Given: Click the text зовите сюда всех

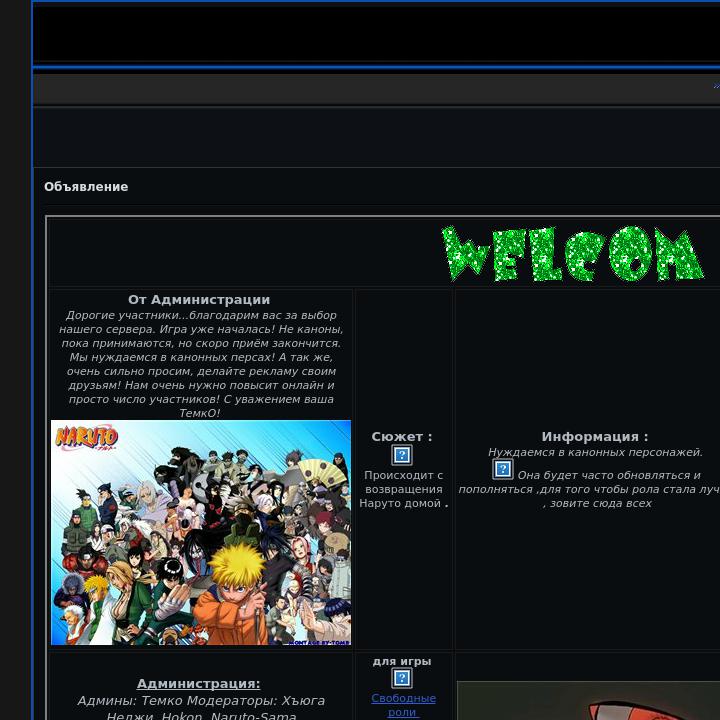Looking at the screenshot, I should [x=601, y=503].
